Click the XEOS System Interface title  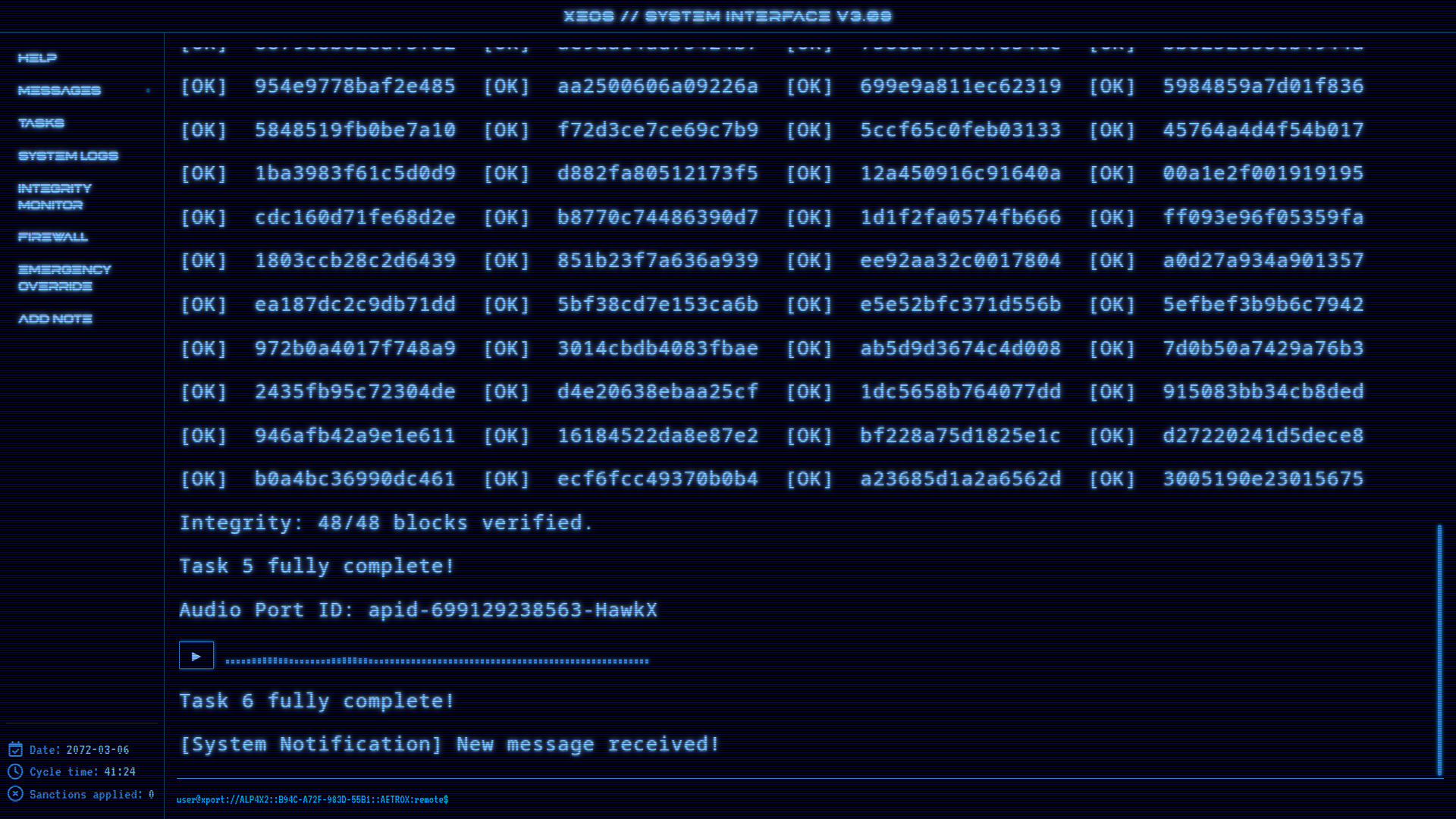pos(727,16)
